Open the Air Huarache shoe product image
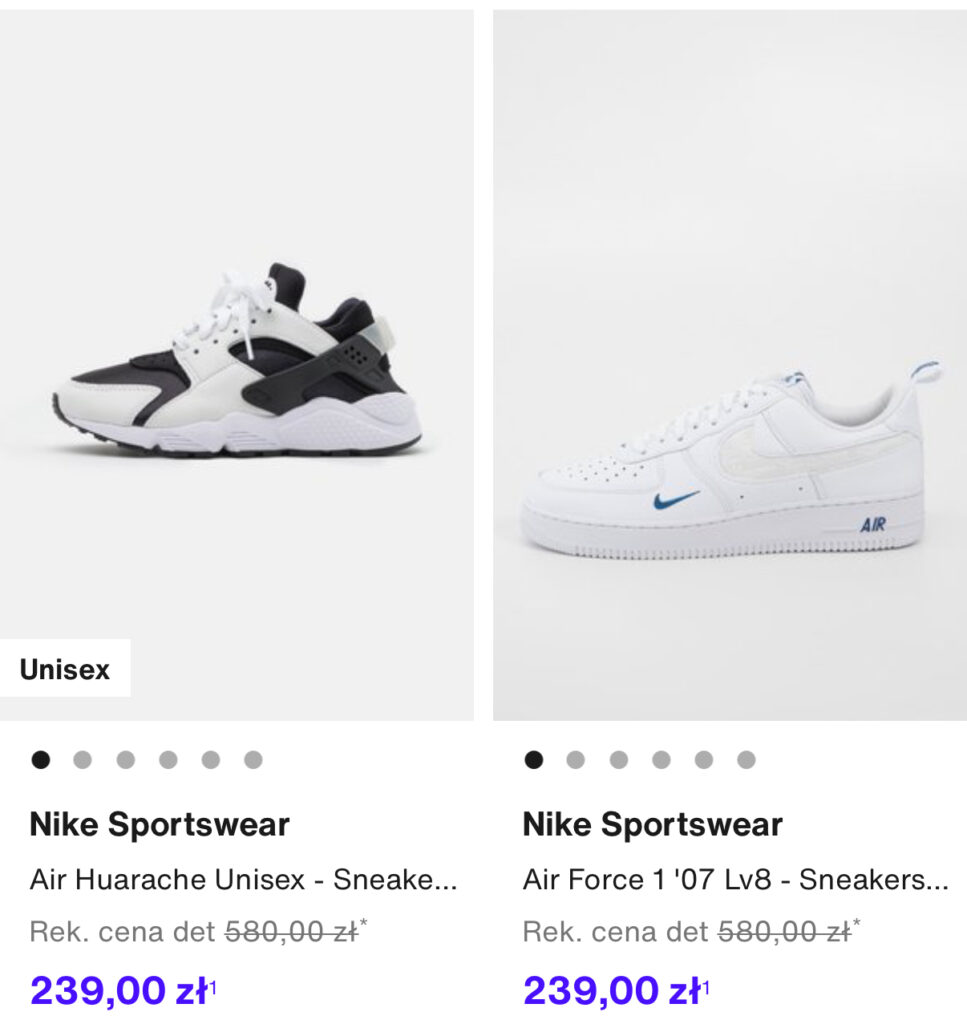The height and width of the screenshot is (1024, 967). tap(236, 364)
